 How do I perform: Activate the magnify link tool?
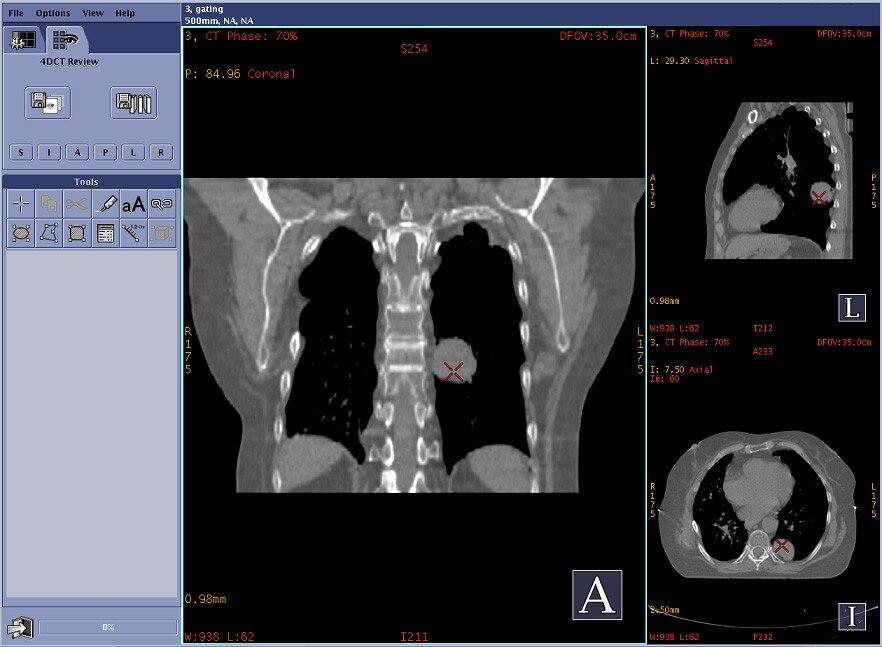(162, 203)
